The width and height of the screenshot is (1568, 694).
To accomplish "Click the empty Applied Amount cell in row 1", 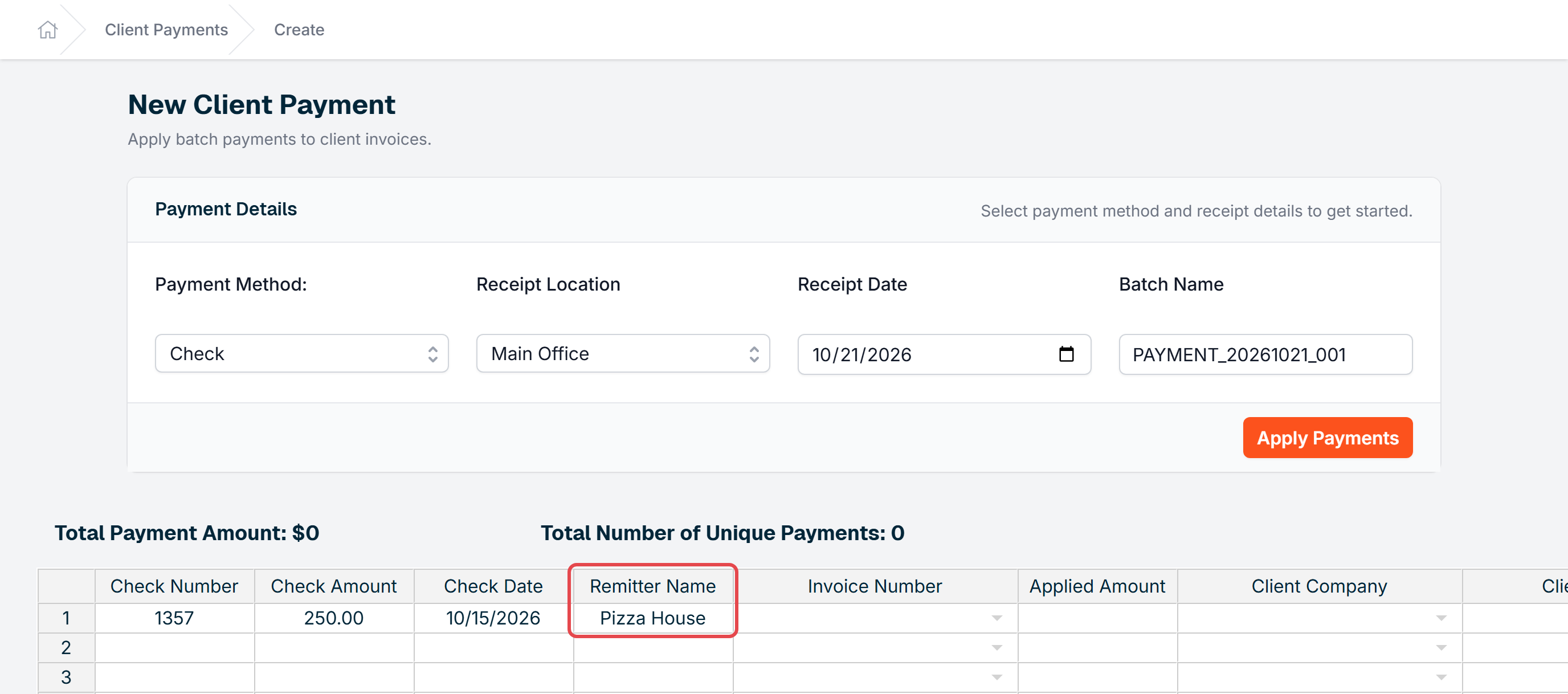I will click(x=1097, y=619).
